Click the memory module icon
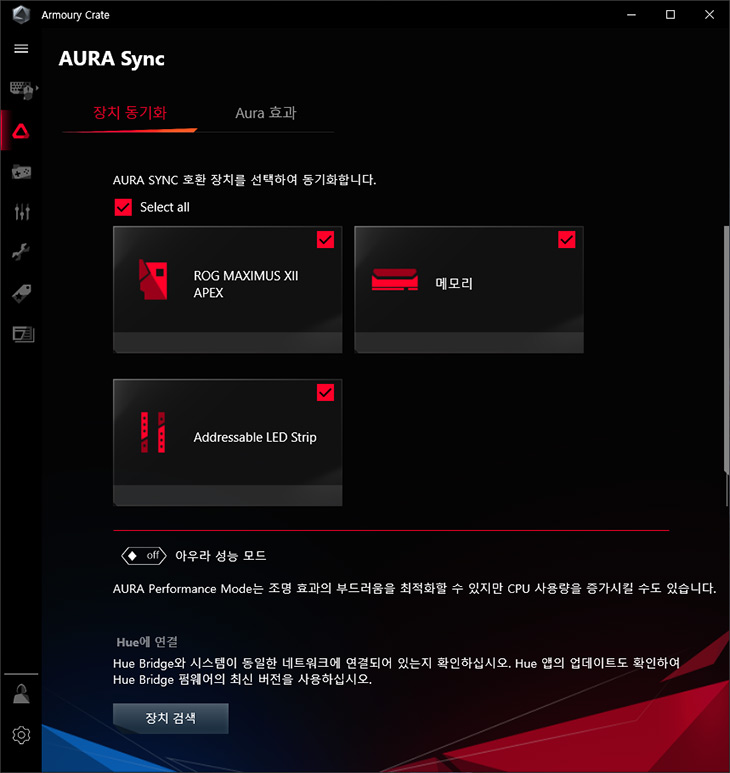This screenshot has width=730, height=773. coord(394,280)
